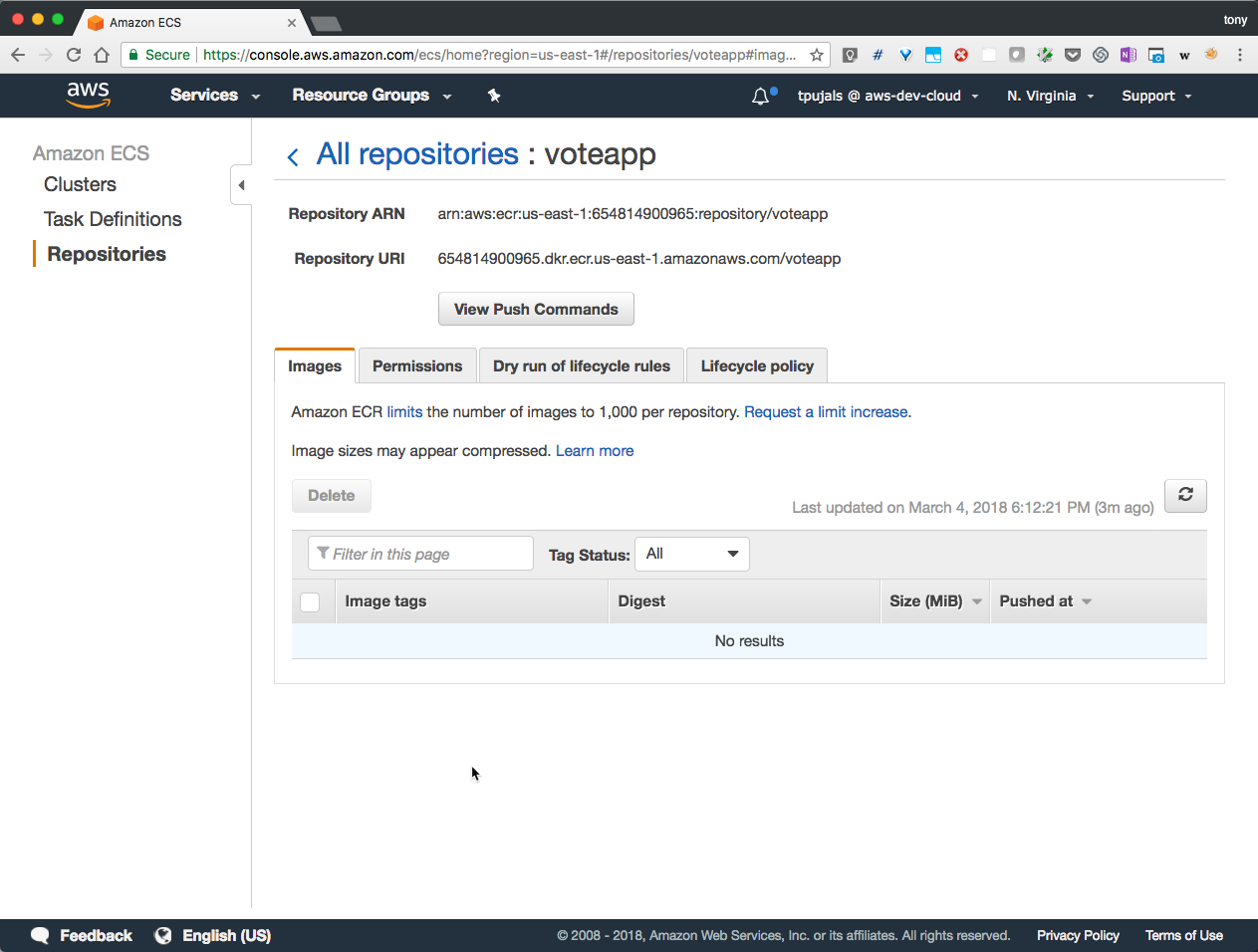
Task: Refresh the images list
Action: point(1185,495)
